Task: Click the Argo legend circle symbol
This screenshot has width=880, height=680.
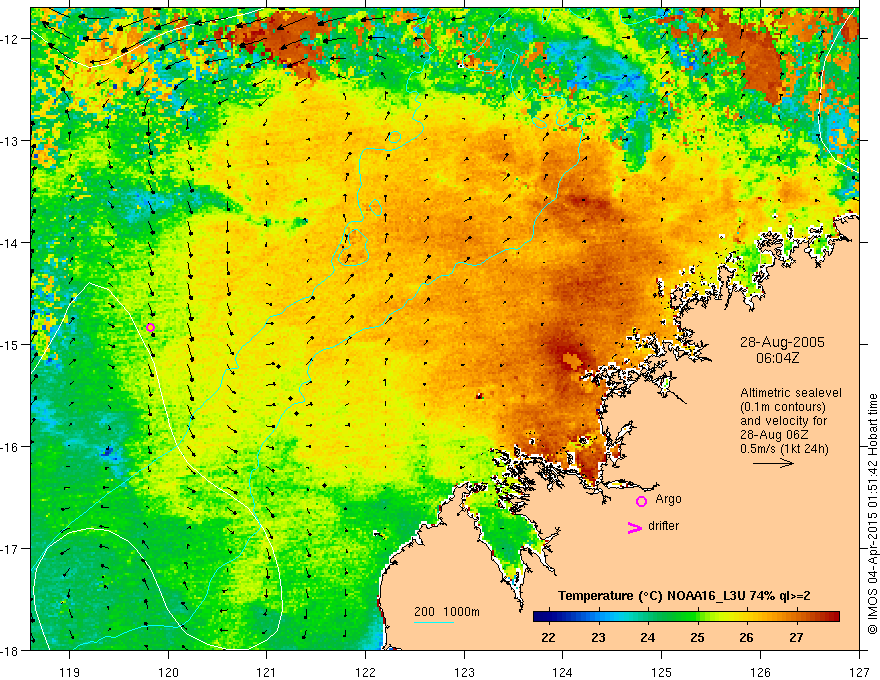Action: coord(641,502)
